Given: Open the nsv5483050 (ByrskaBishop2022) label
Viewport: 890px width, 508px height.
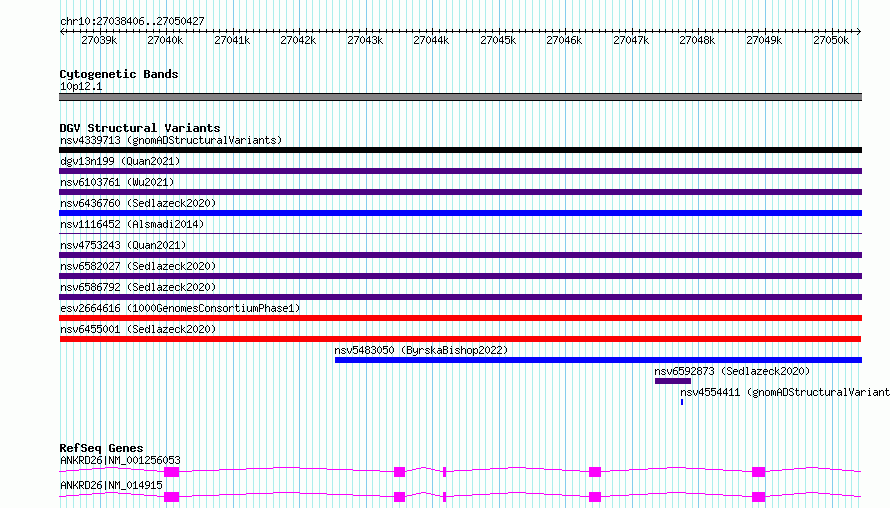Looking at the screenshot, I should [421, 350].
